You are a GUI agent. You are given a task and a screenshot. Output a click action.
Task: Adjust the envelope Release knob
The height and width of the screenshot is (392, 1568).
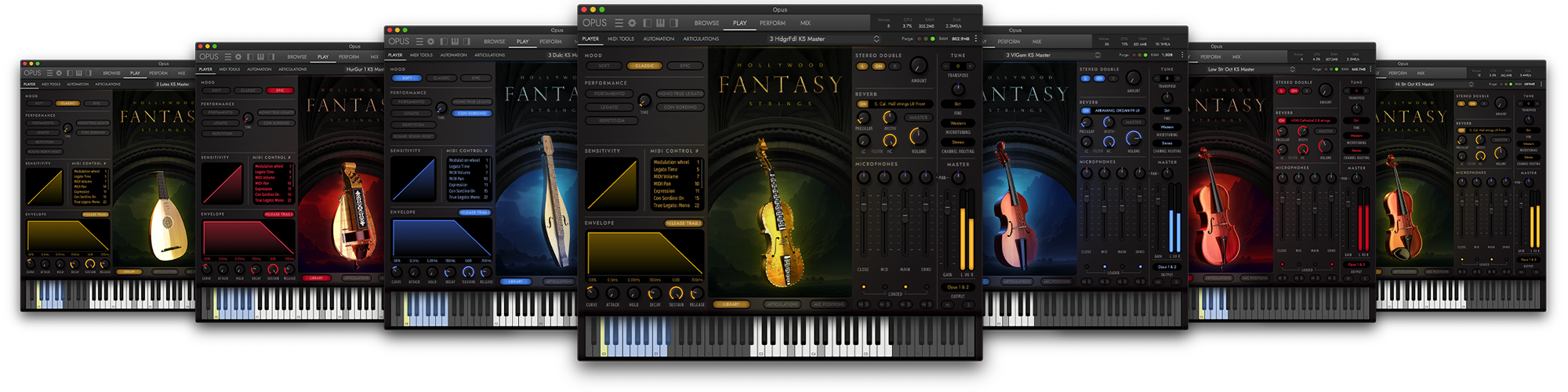pyautogui.click(x=696, y=293)
